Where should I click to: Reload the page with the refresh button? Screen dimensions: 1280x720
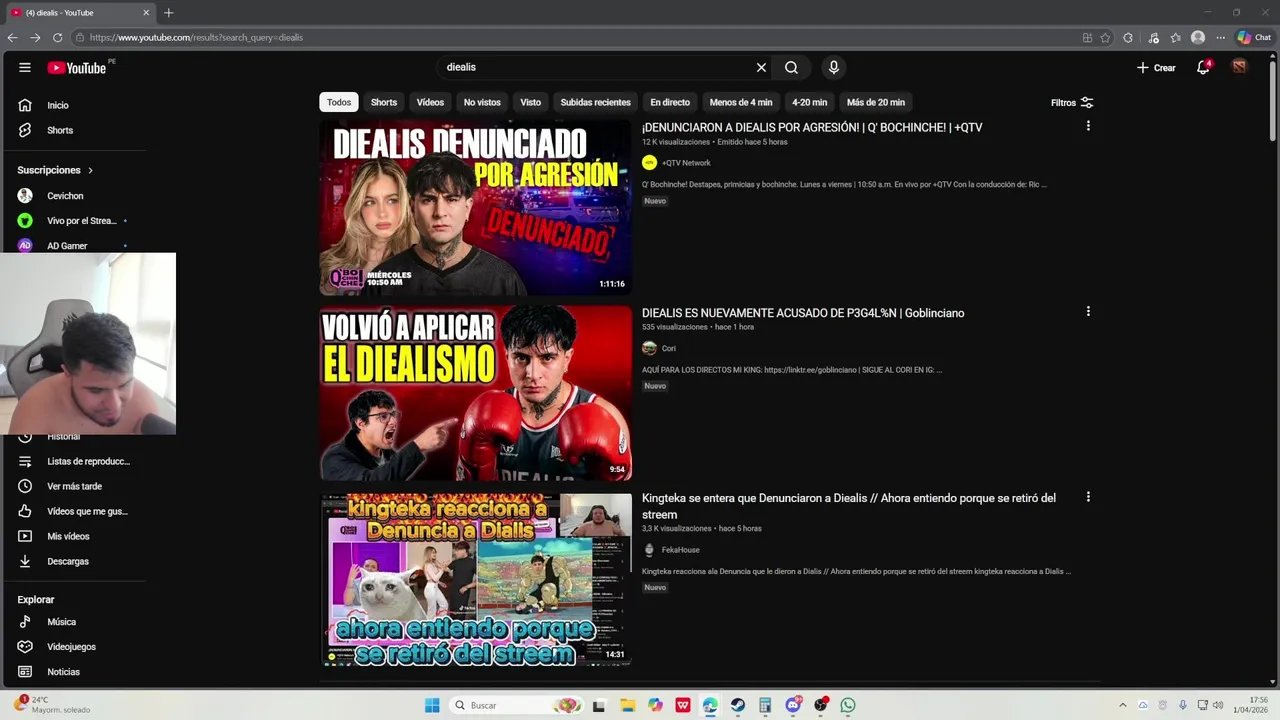(57, 37)
